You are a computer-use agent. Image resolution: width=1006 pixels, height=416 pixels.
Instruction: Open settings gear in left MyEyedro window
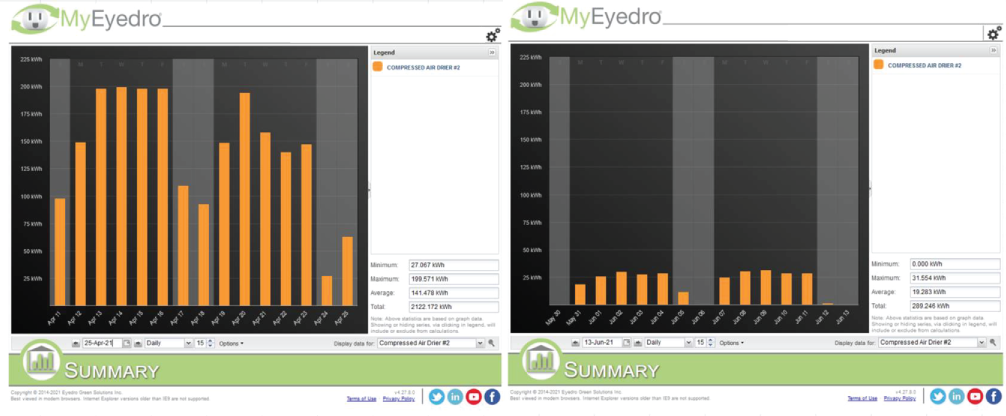[x=492, y=35]
